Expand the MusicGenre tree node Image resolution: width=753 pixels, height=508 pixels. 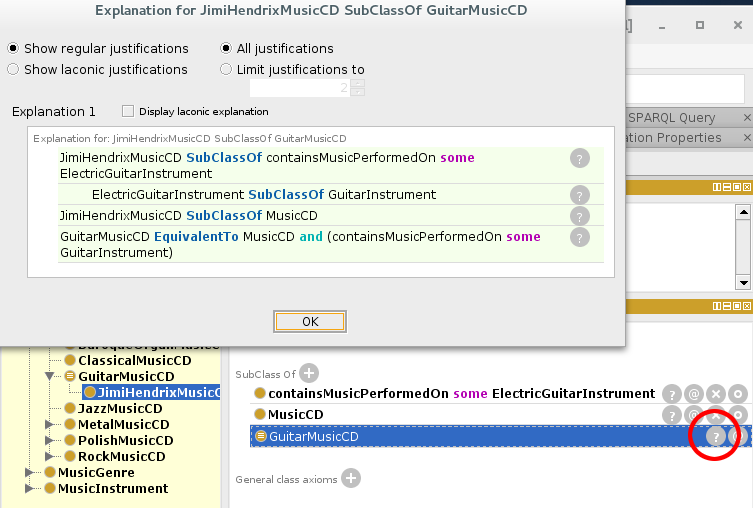click(x=29, y=472)
